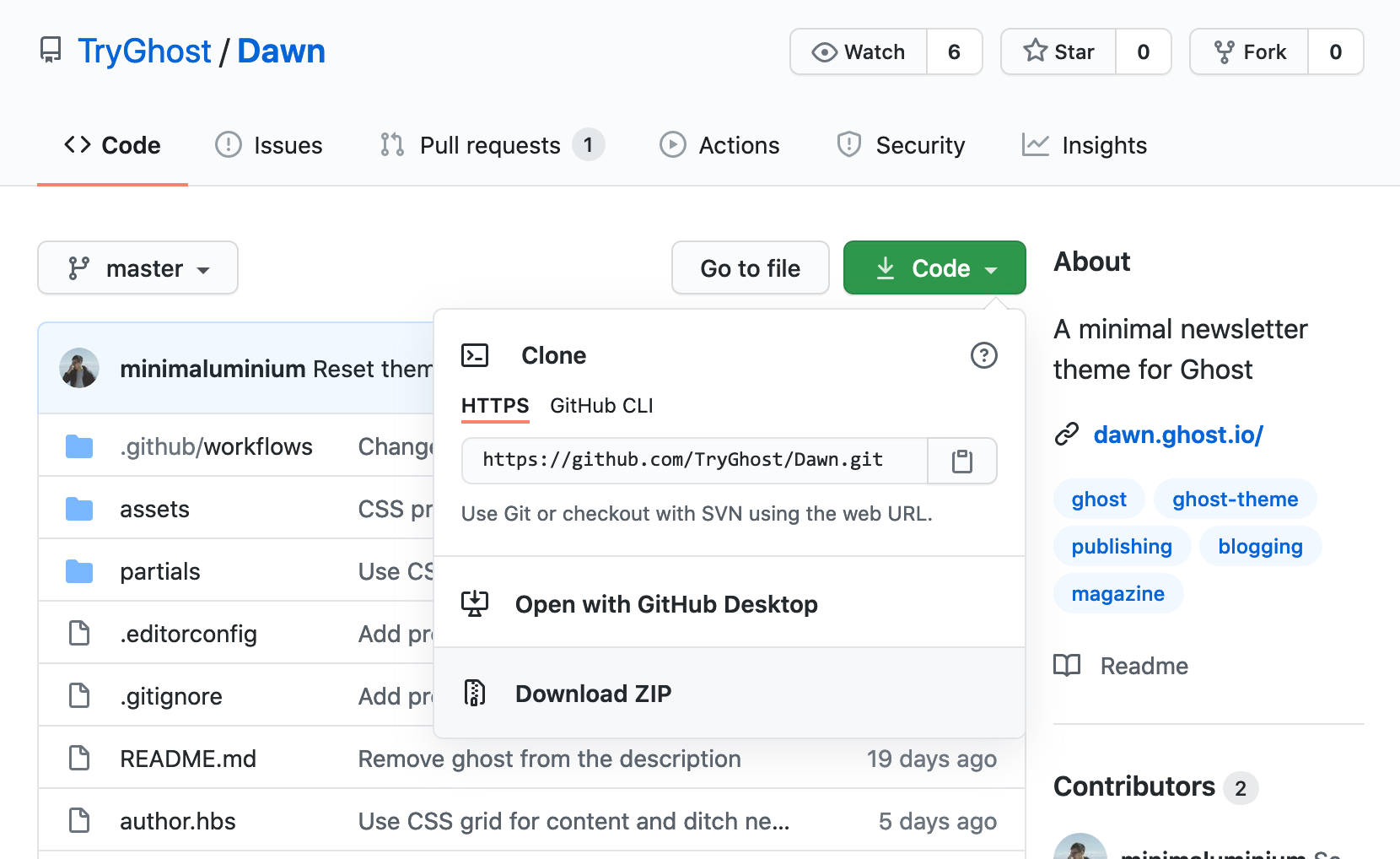The height and width of the screenshot is (859, 1400).
Task: Open the README.md file
Action: (x=188, y=759)
